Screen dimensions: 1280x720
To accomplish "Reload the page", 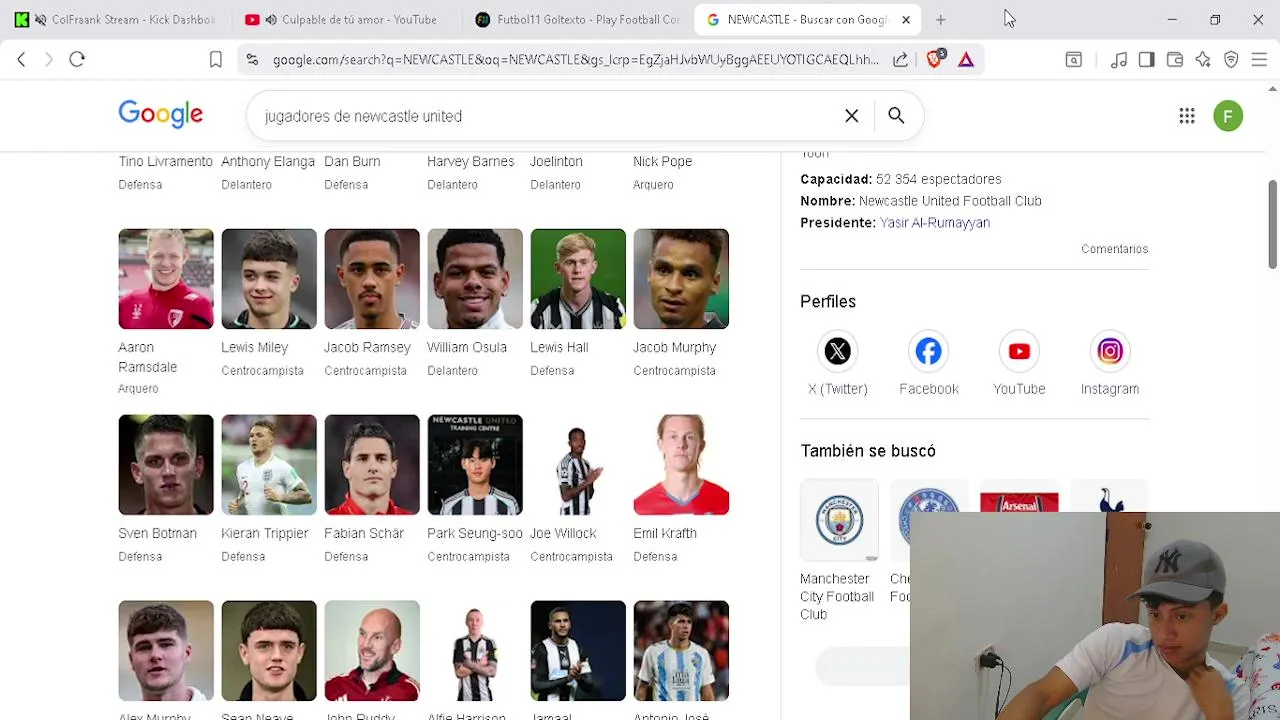I will (x=77, y=59).
